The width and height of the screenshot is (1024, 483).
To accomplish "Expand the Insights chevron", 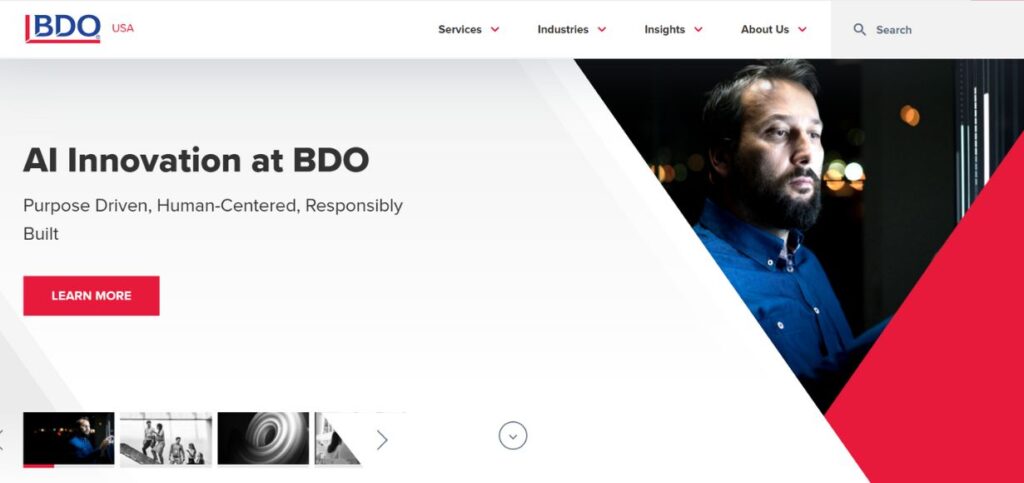I will coord(698,29).
